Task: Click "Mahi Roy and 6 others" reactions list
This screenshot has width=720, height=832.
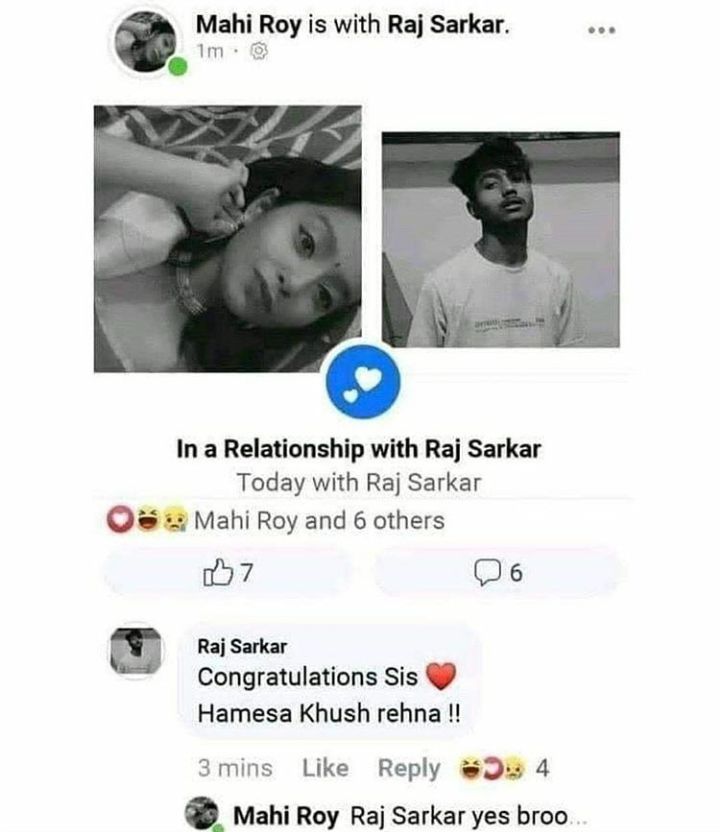Action: point(319,521)
